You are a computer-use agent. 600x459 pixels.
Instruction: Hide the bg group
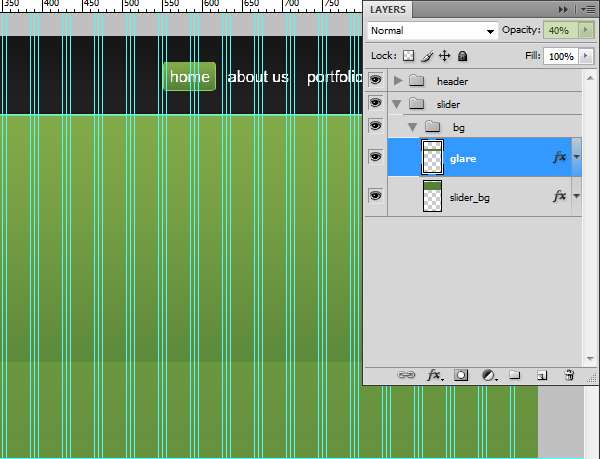coord(375,126)
